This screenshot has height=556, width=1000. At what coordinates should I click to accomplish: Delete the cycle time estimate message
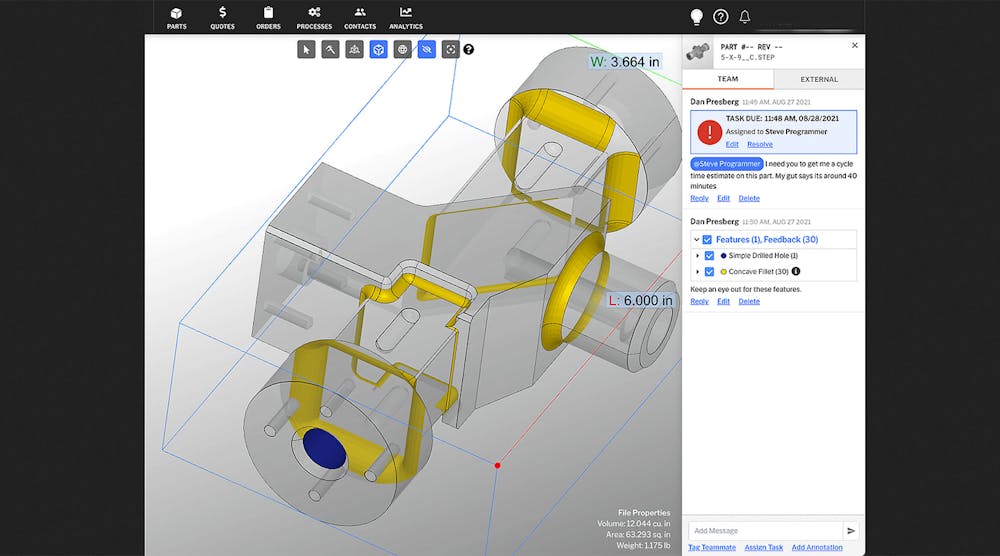tap(749, 198)
